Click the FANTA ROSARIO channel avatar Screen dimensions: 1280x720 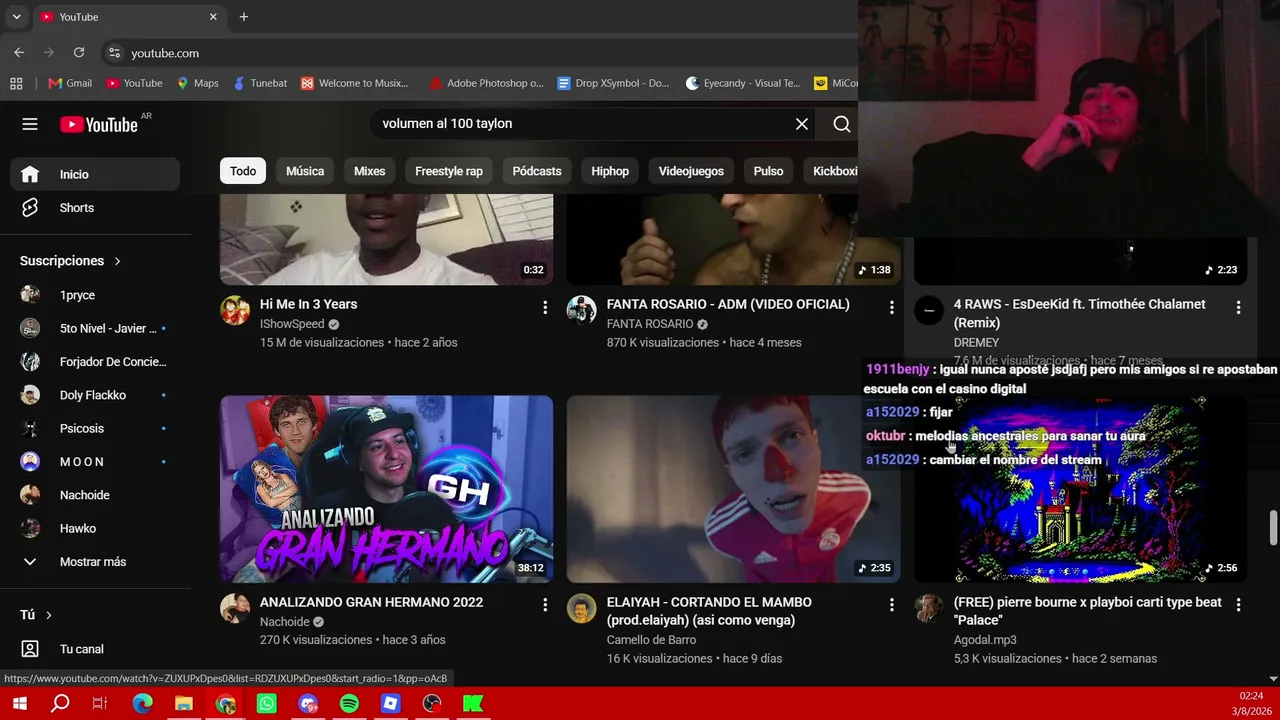[x=582, y=310]
